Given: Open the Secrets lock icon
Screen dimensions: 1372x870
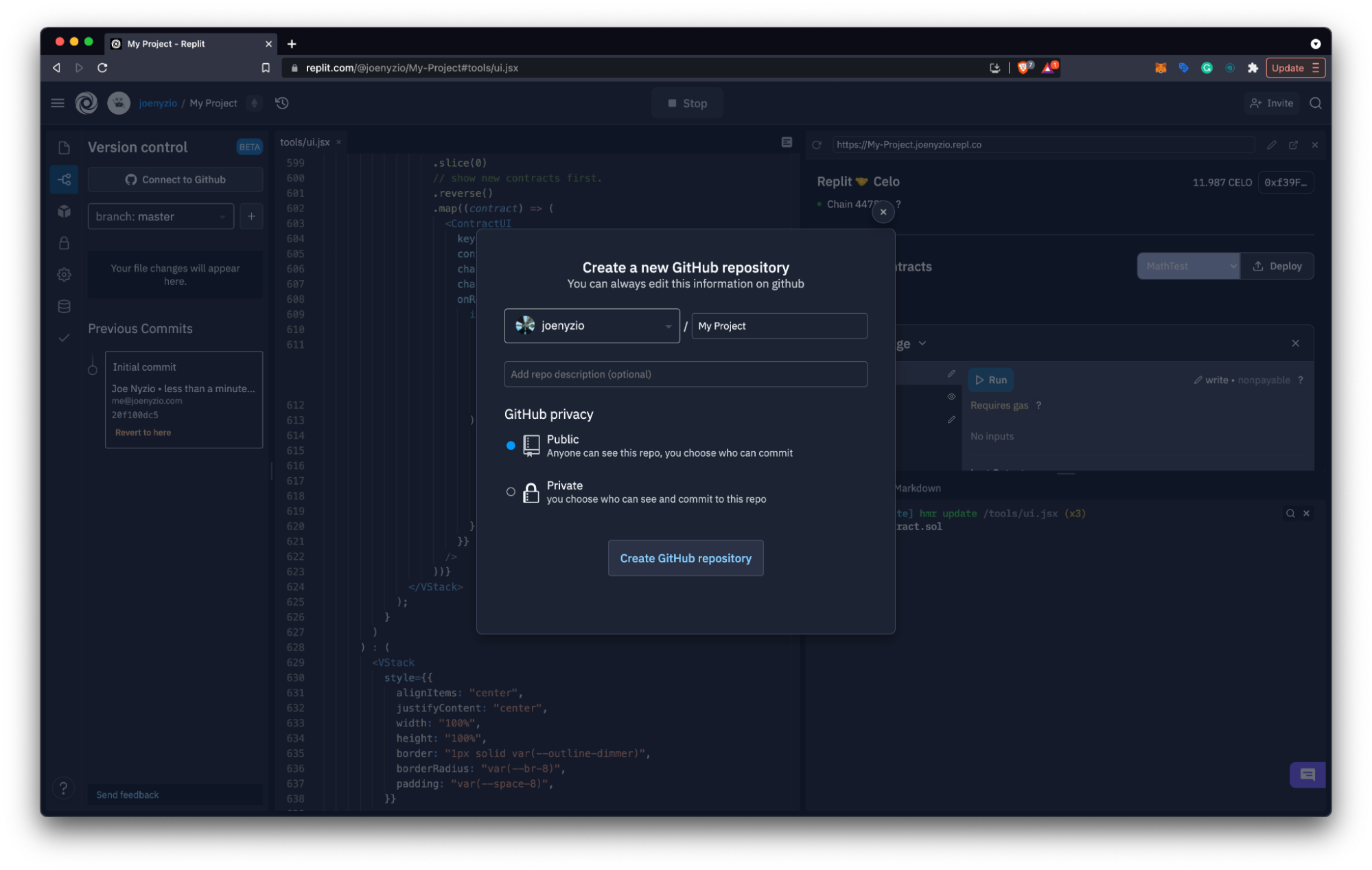Looking at the screenshot, I should click(x=64, y=243).
